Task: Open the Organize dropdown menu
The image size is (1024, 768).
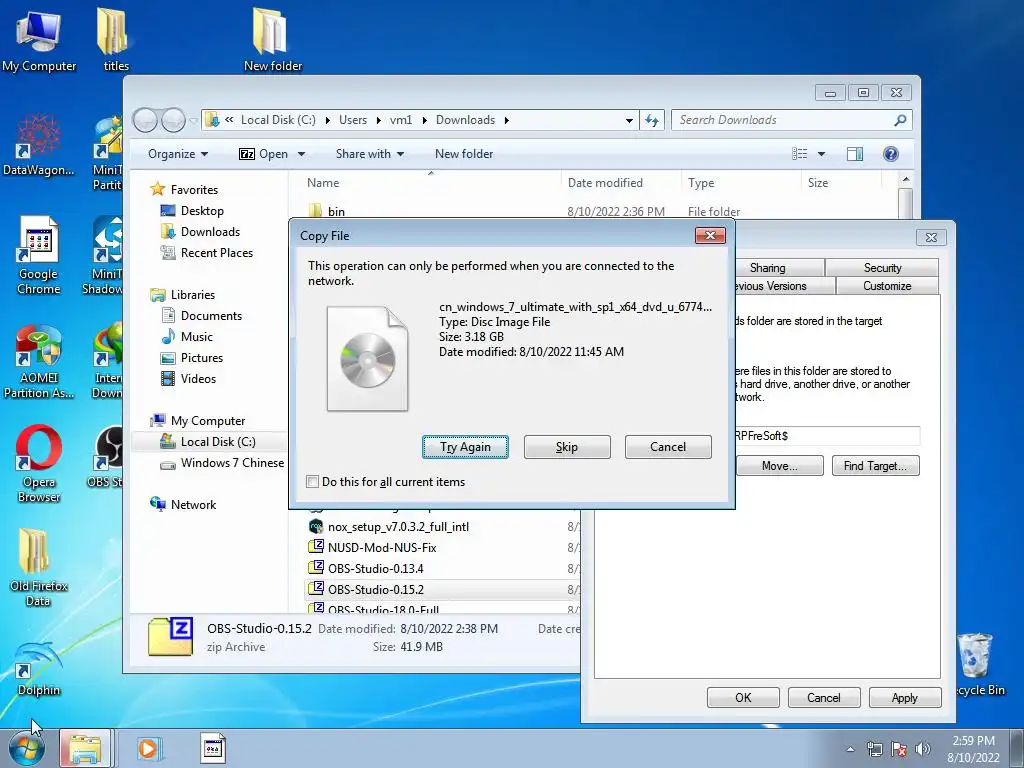Action: (x=178, y=154)
